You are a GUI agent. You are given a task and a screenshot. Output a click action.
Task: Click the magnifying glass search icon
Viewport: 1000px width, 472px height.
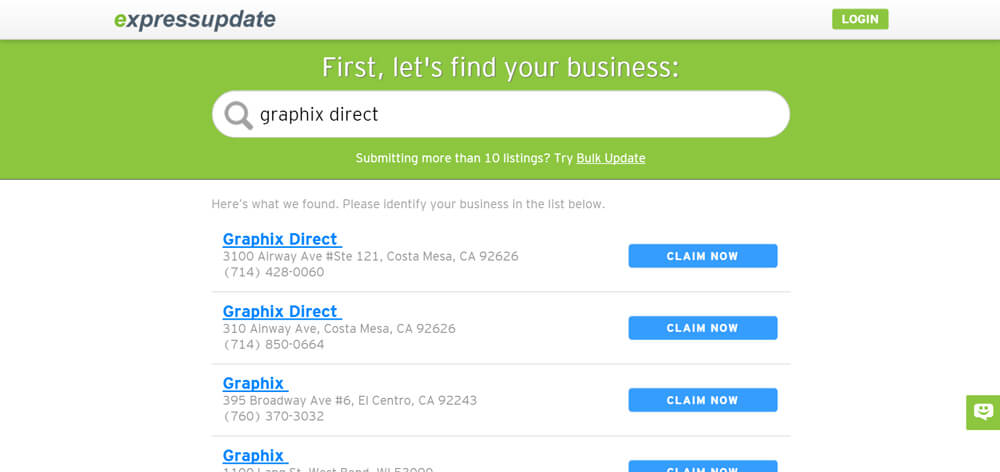click(x=239, y=115)
